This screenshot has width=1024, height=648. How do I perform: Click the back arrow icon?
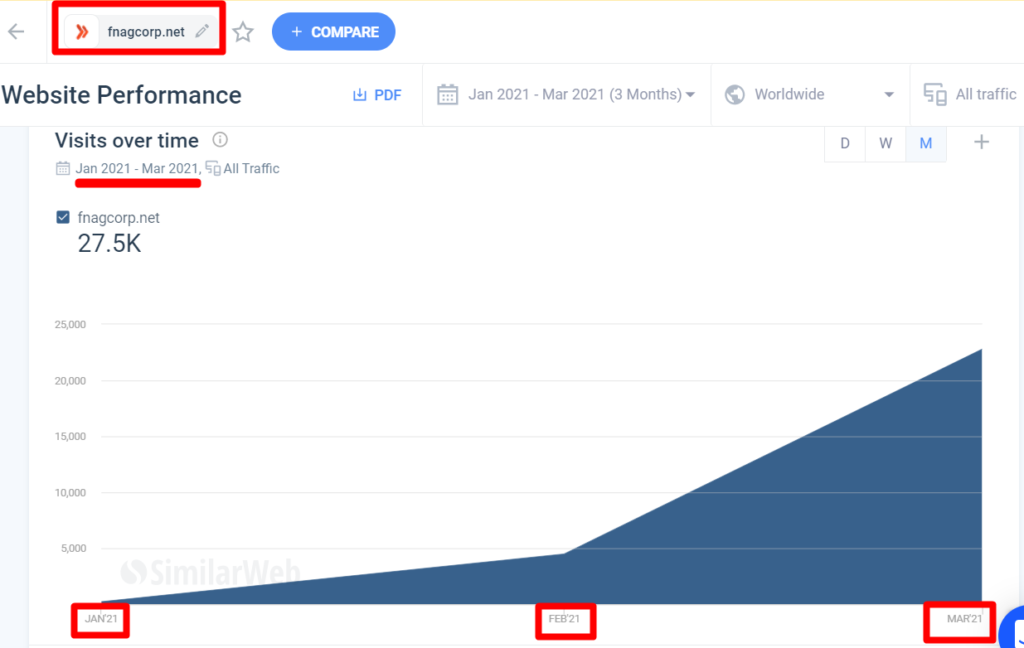point(16,32)
